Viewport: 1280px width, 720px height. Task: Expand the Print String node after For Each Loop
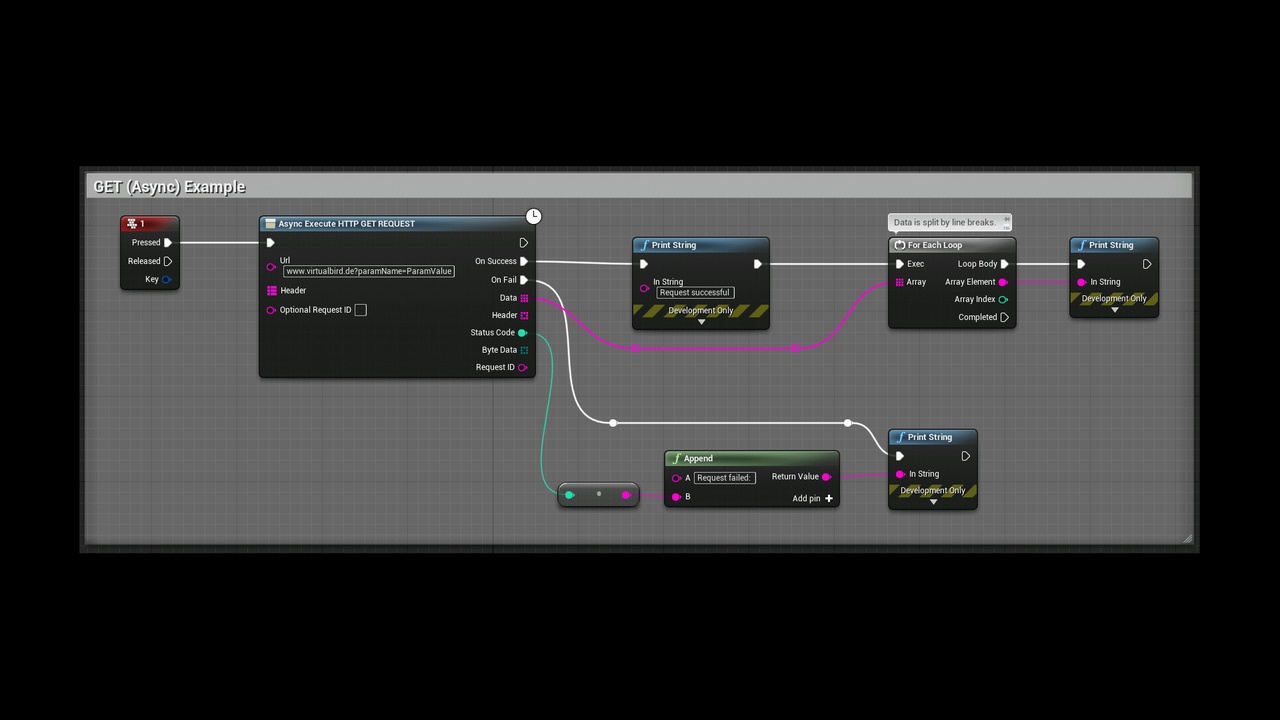[x=1114, y=310]
